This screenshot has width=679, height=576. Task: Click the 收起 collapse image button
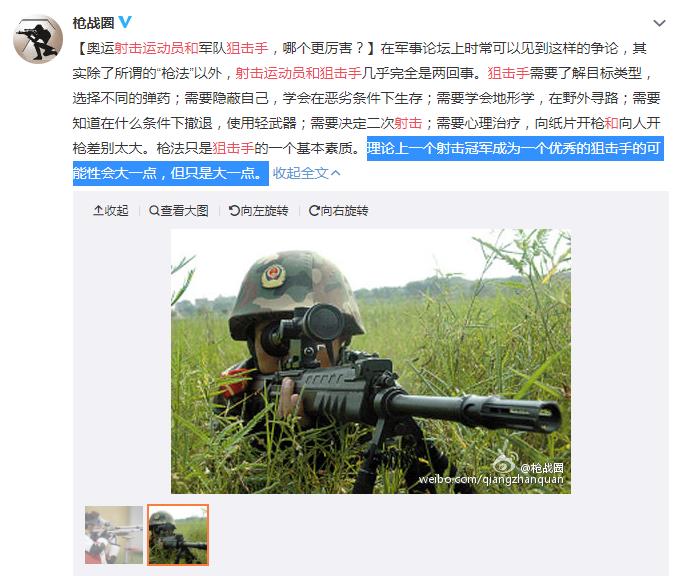pos(111,210)
